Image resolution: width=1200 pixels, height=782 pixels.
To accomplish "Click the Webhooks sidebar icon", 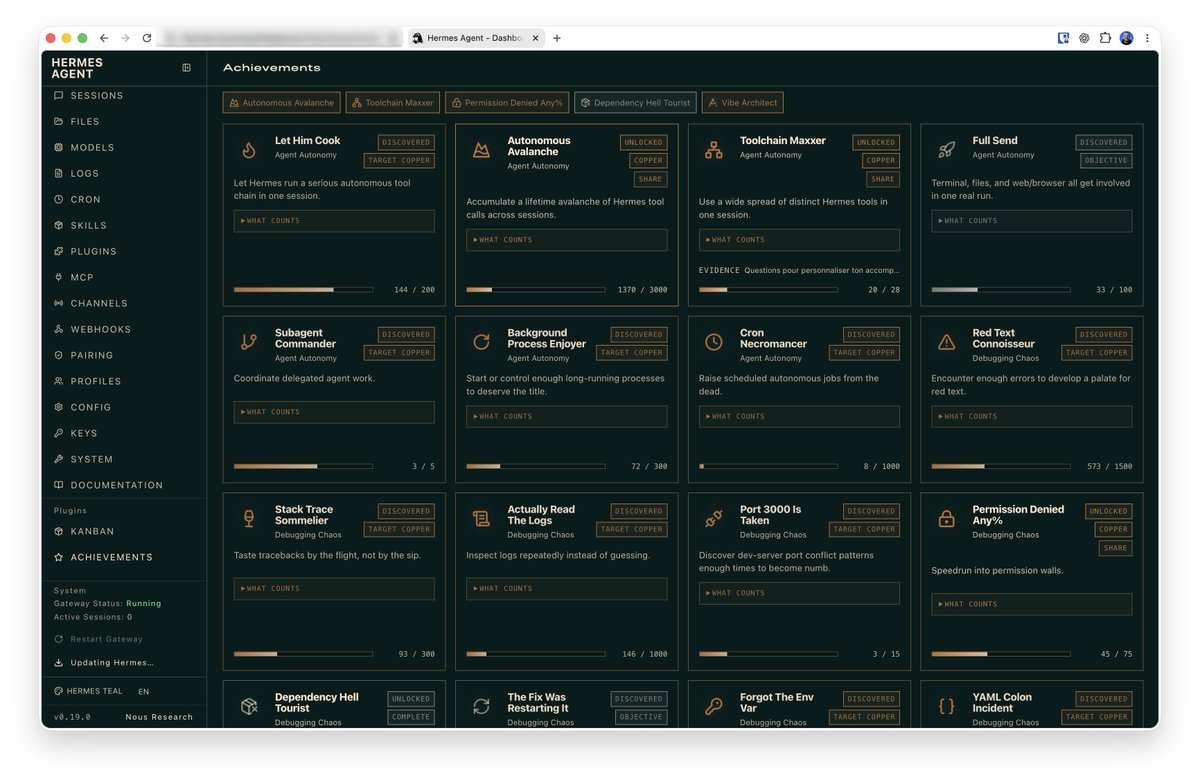I will 59,330.
